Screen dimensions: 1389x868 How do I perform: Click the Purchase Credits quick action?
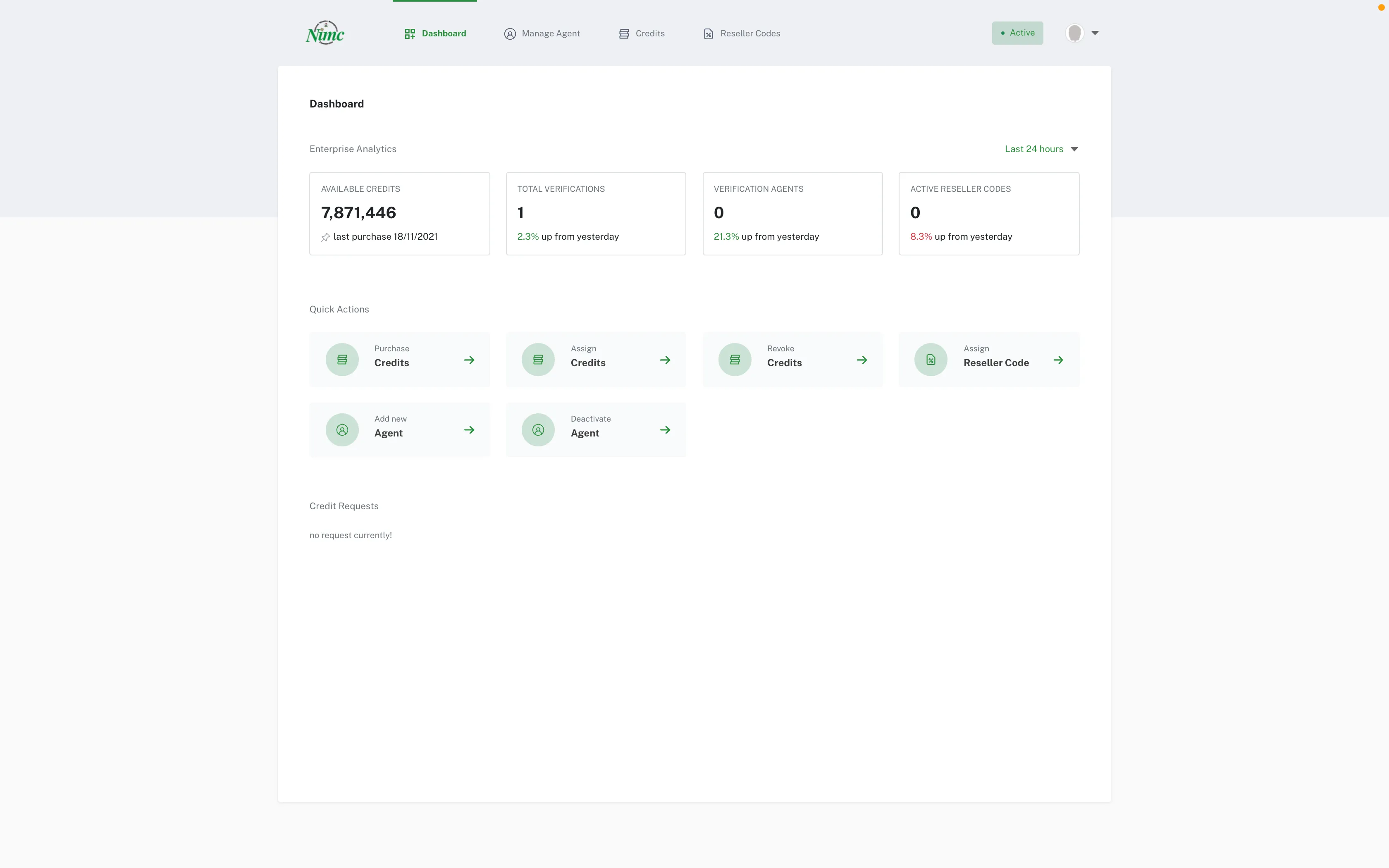click(x=399, y=359)
